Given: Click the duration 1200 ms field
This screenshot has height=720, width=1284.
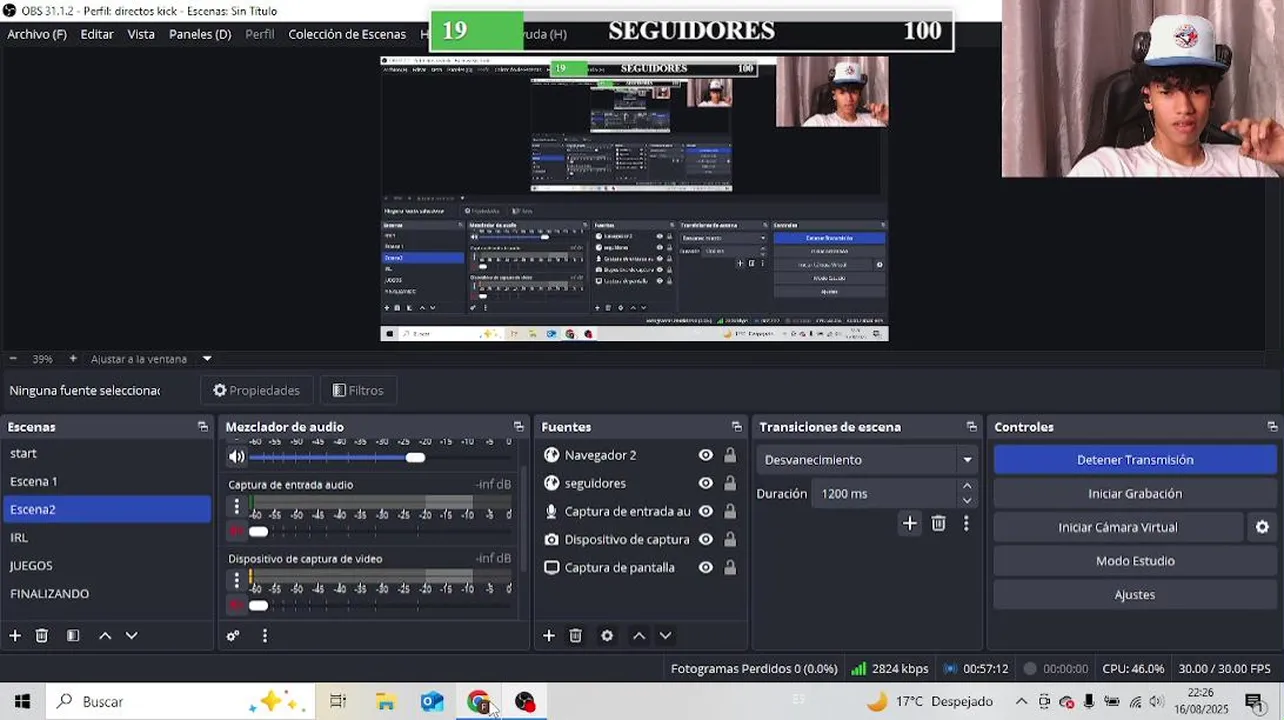Looking at the screenshot, I should point(885,493).
